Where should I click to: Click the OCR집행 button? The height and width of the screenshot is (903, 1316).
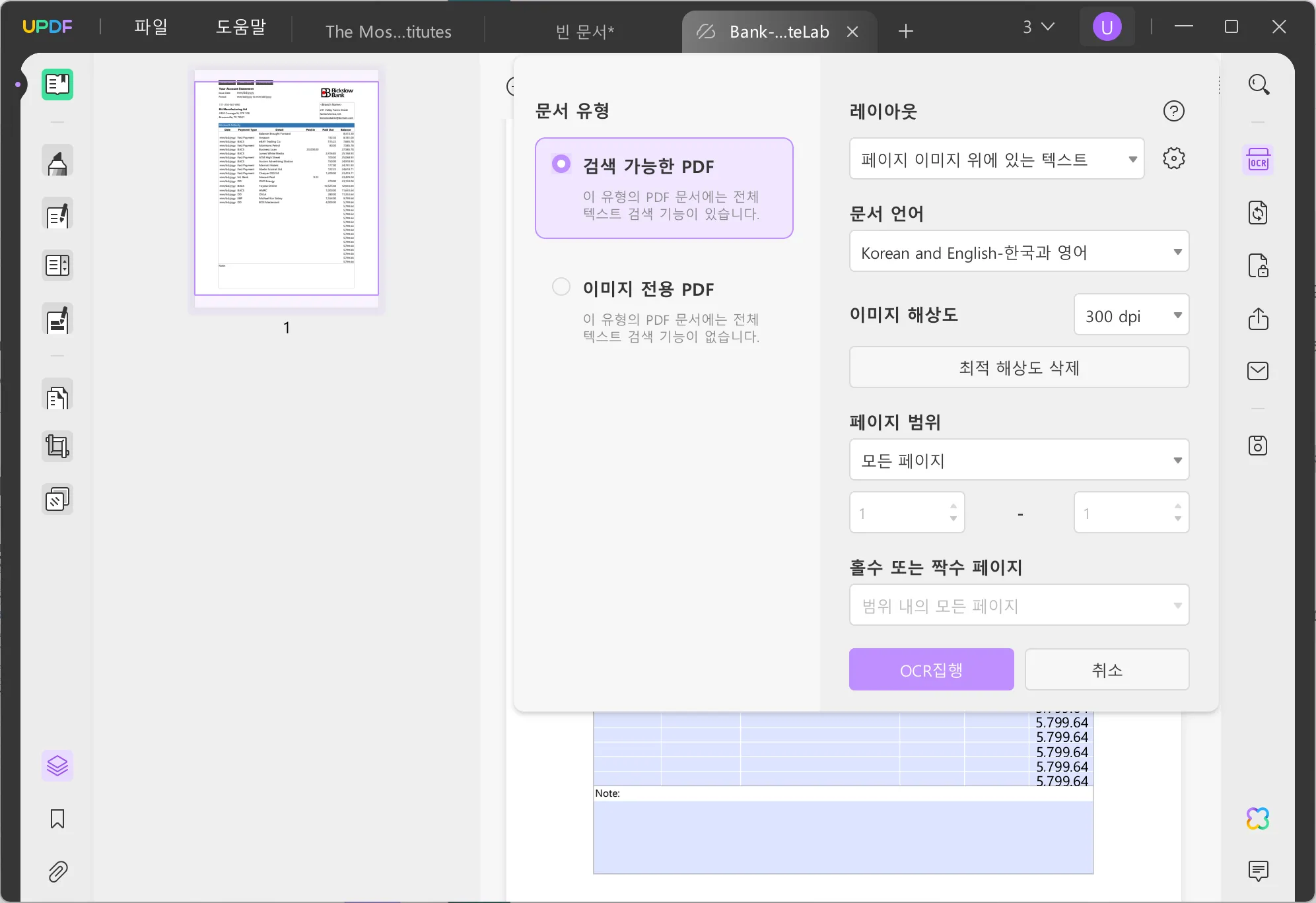[x=931, y=669]
